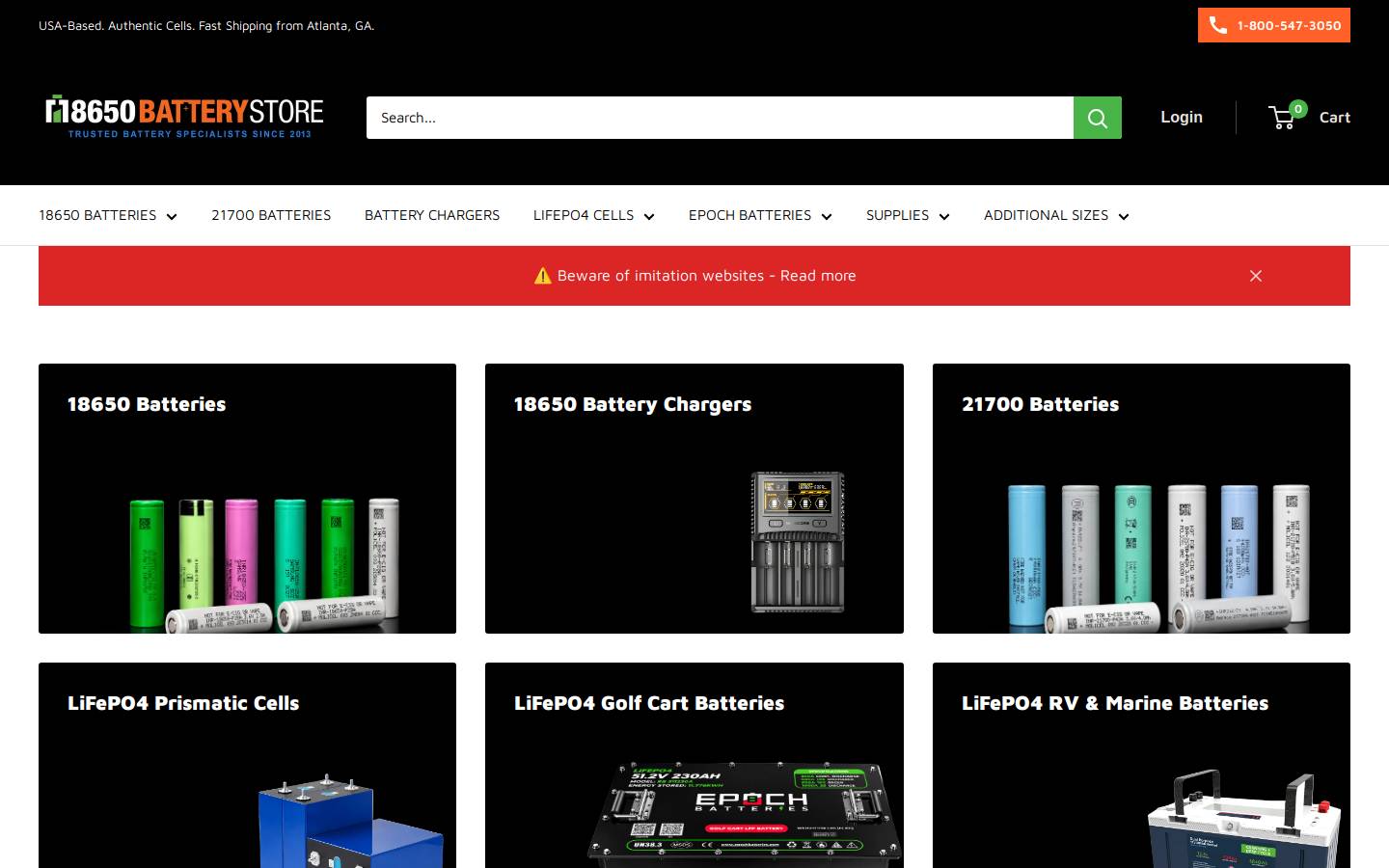Open the LiFePO4 Prismatic Cells card
The image size is (1389, 868).
[247, 766]
